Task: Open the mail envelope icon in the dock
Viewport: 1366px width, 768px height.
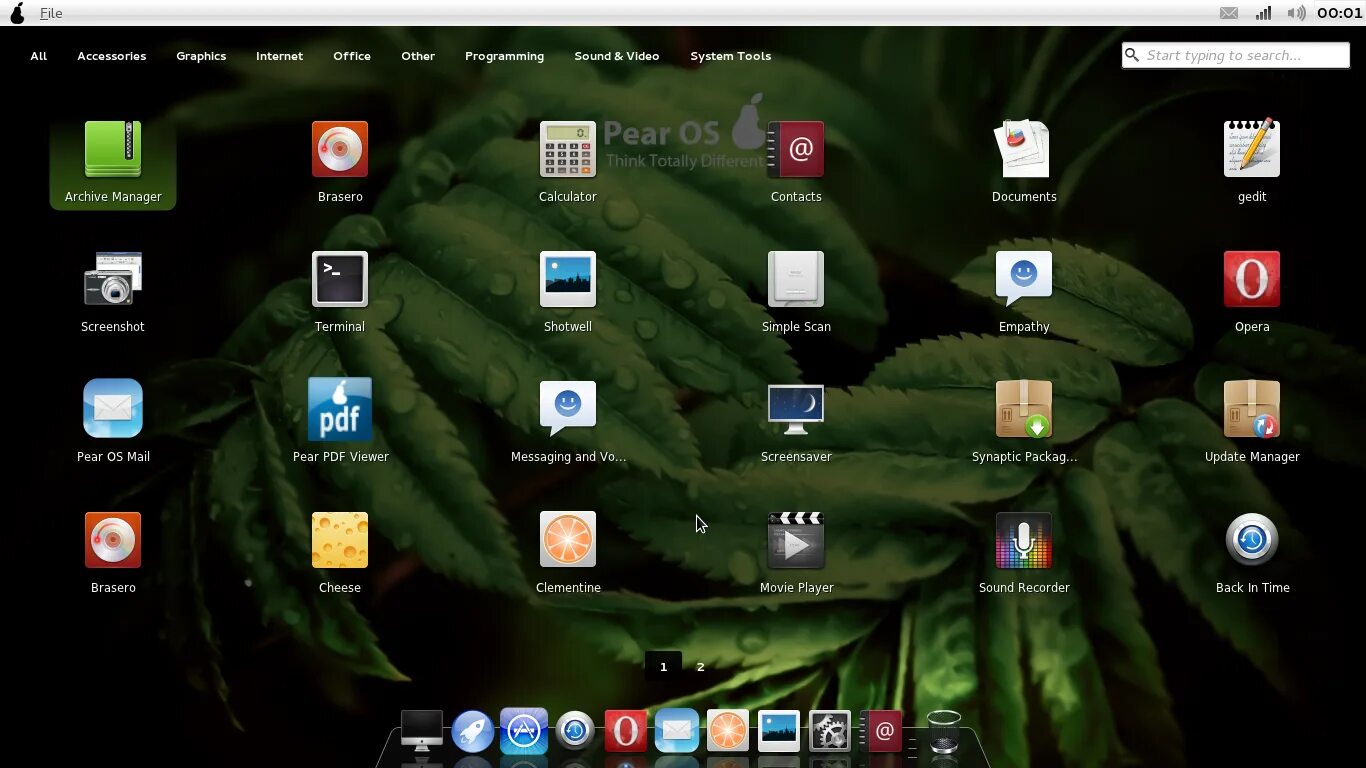Action: point(677,731)
